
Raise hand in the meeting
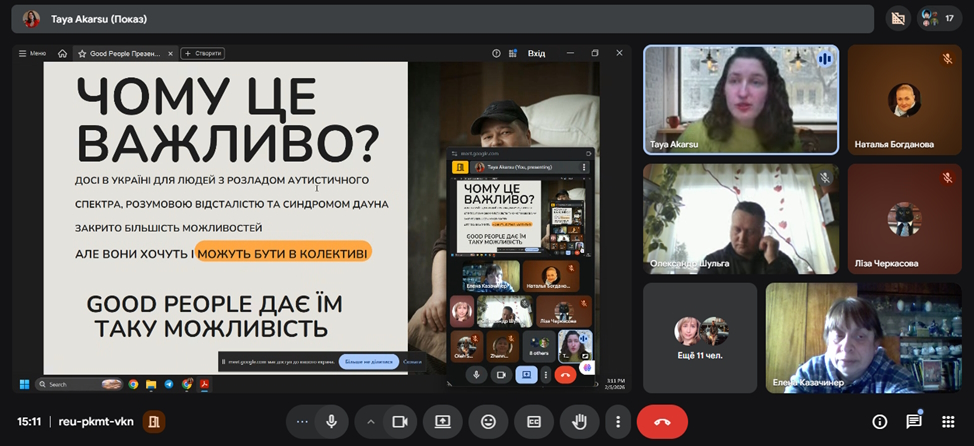[579, 422]
